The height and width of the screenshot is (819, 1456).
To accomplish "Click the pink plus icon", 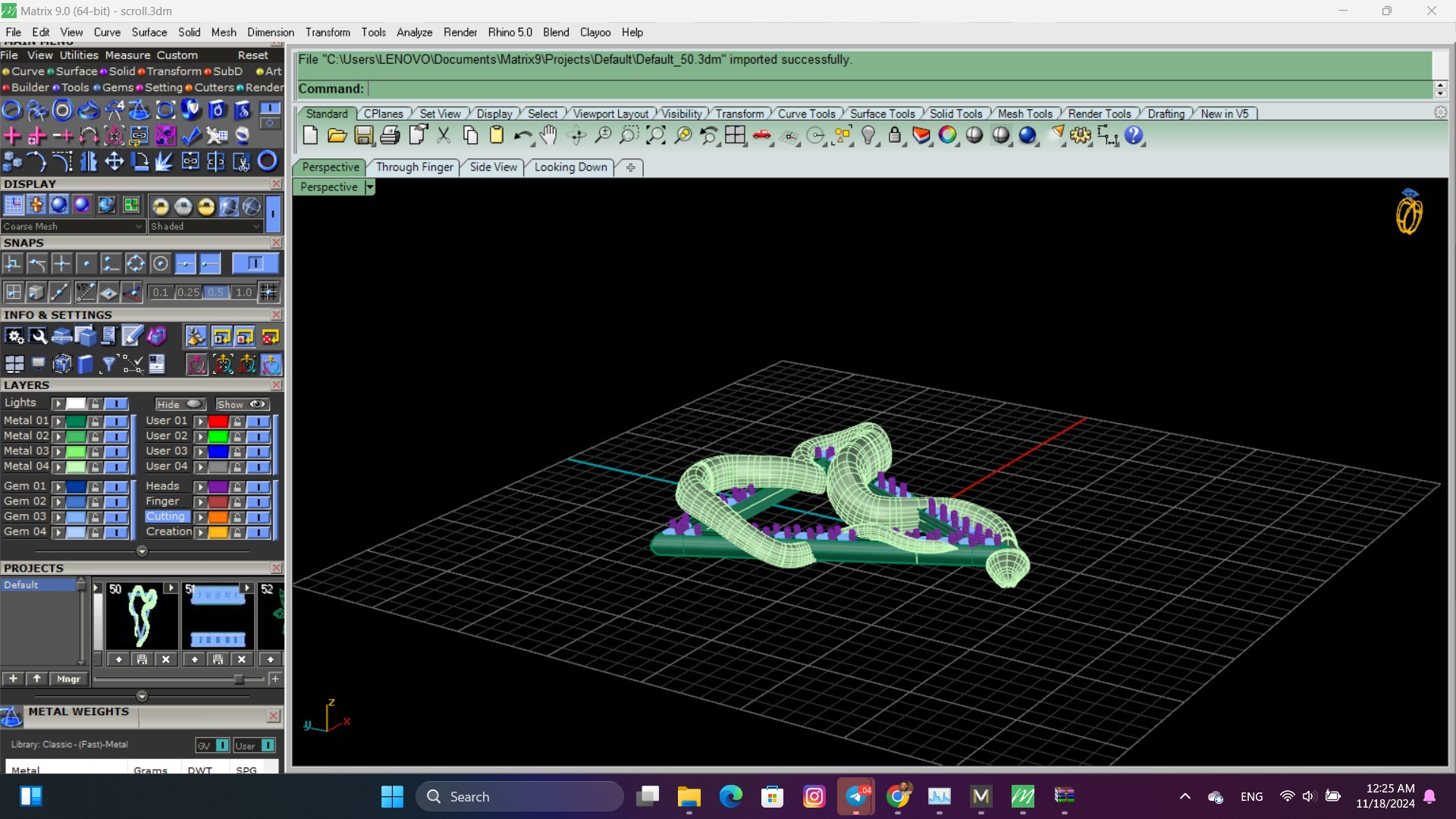I will coord(12,136).
